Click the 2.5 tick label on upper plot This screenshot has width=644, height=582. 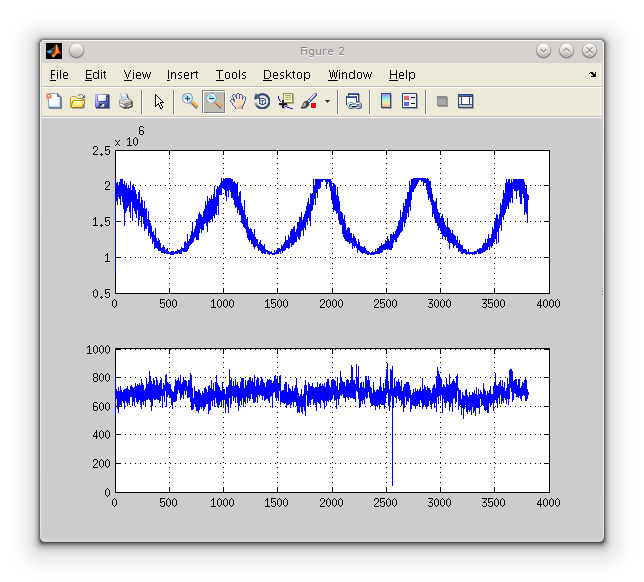pos(101,151)
